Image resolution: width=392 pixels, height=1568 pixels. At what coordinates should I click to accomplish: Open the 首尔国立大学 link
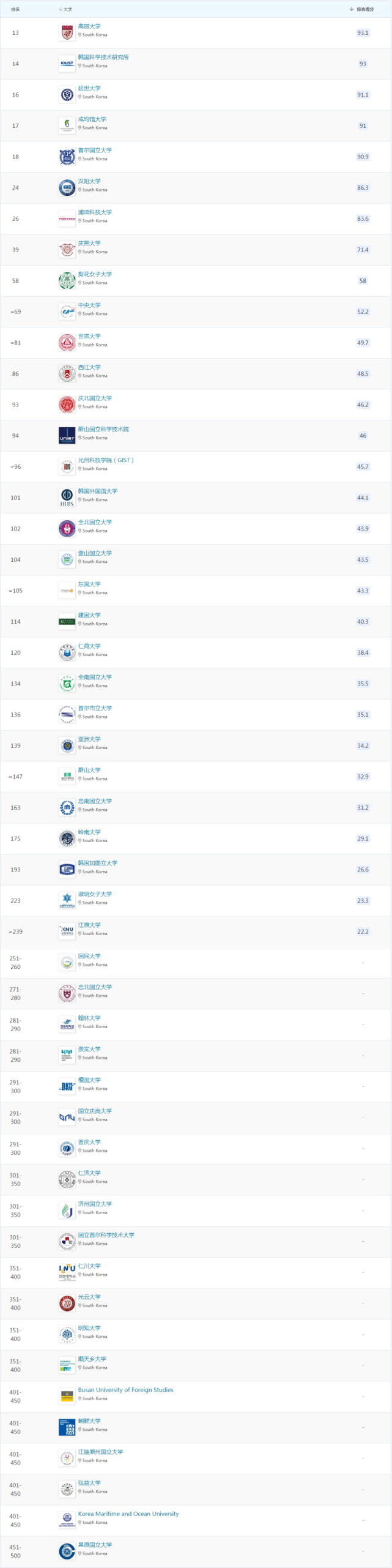(95, 150)
